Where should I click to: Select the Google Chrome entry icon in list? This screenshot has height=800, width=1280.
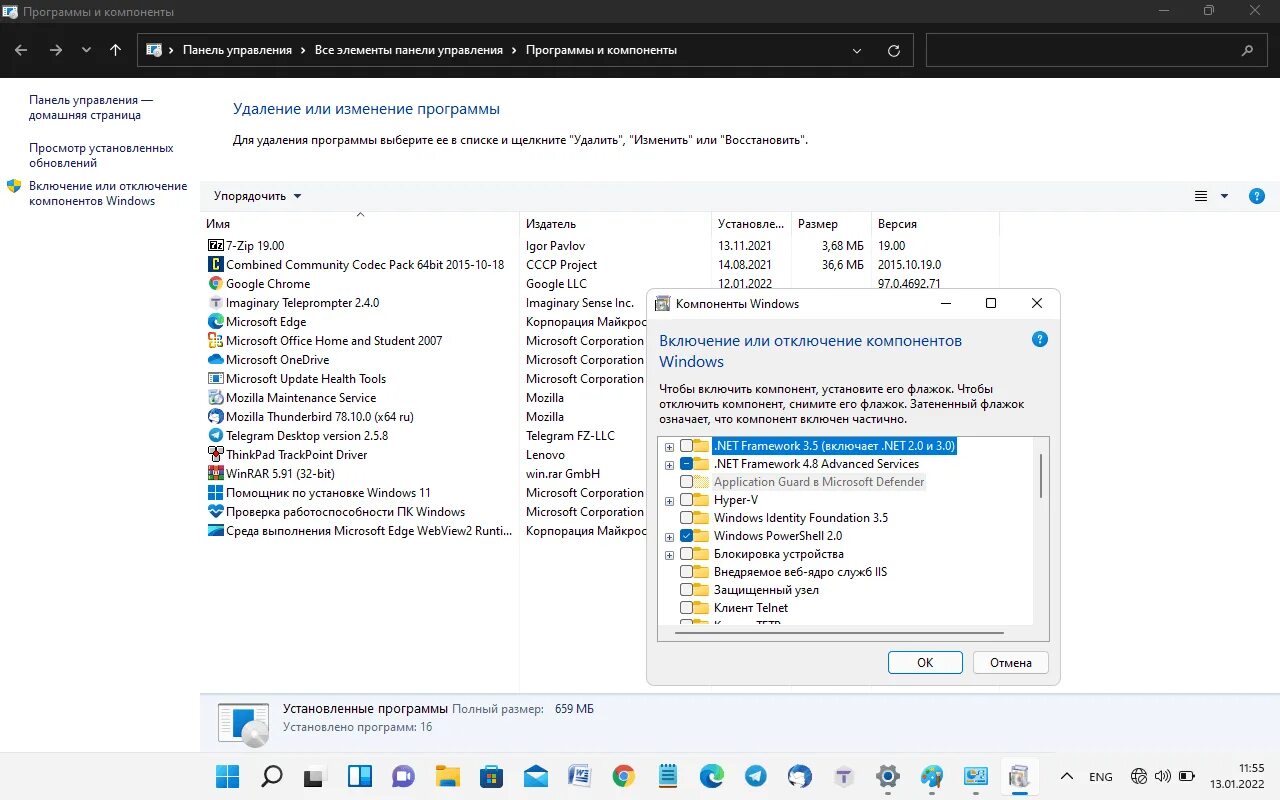tap(215, 283)
